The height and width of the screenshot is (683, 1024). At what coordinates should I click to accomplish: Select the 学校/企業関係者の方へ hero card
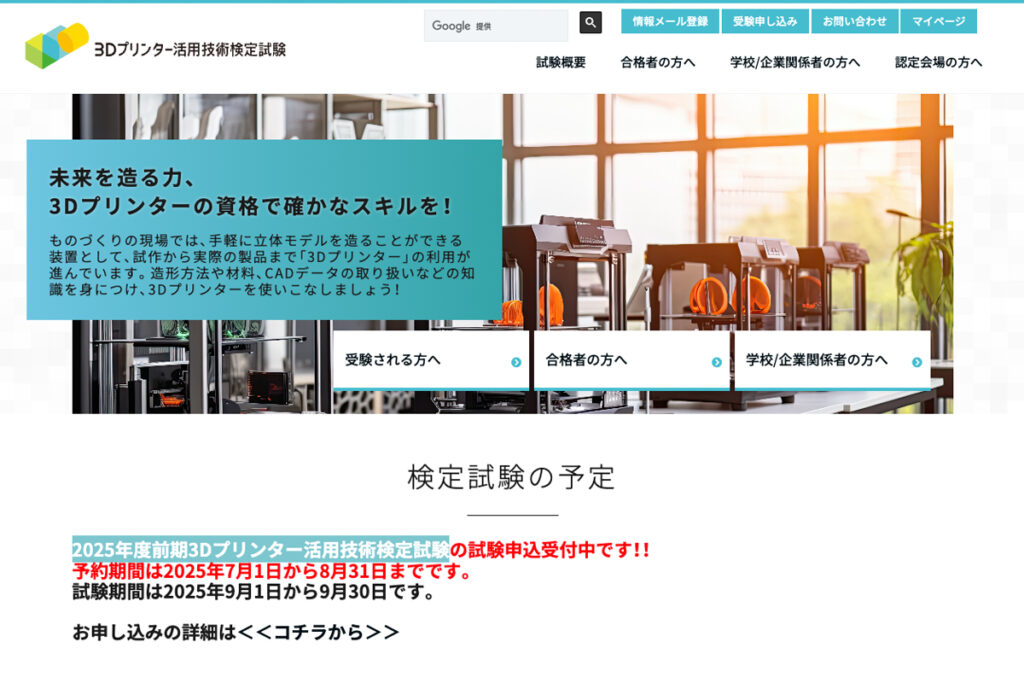click(x=832, y=360)
